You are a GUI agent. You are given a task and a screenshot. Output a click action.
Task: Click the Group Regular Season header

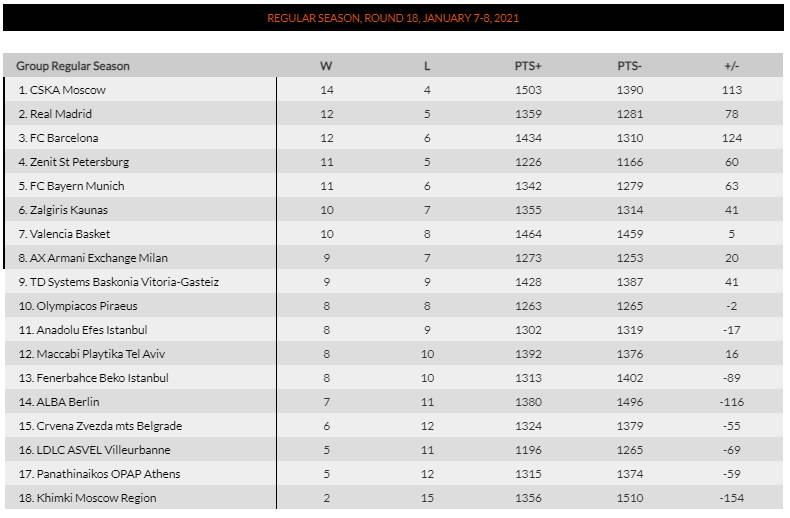(x=73, y=66)
